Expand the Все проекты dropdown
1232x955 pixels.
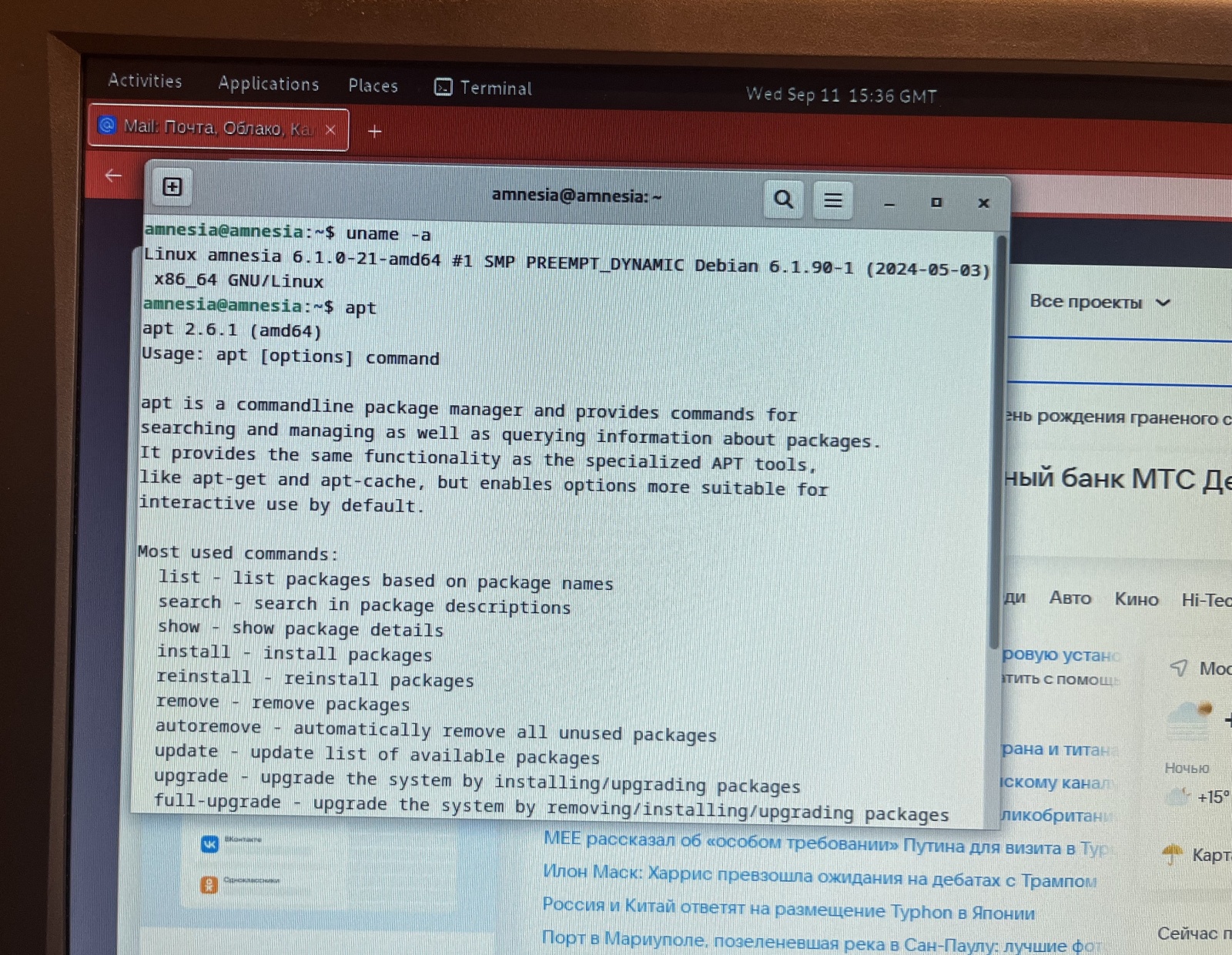[x=1100, y=302]
